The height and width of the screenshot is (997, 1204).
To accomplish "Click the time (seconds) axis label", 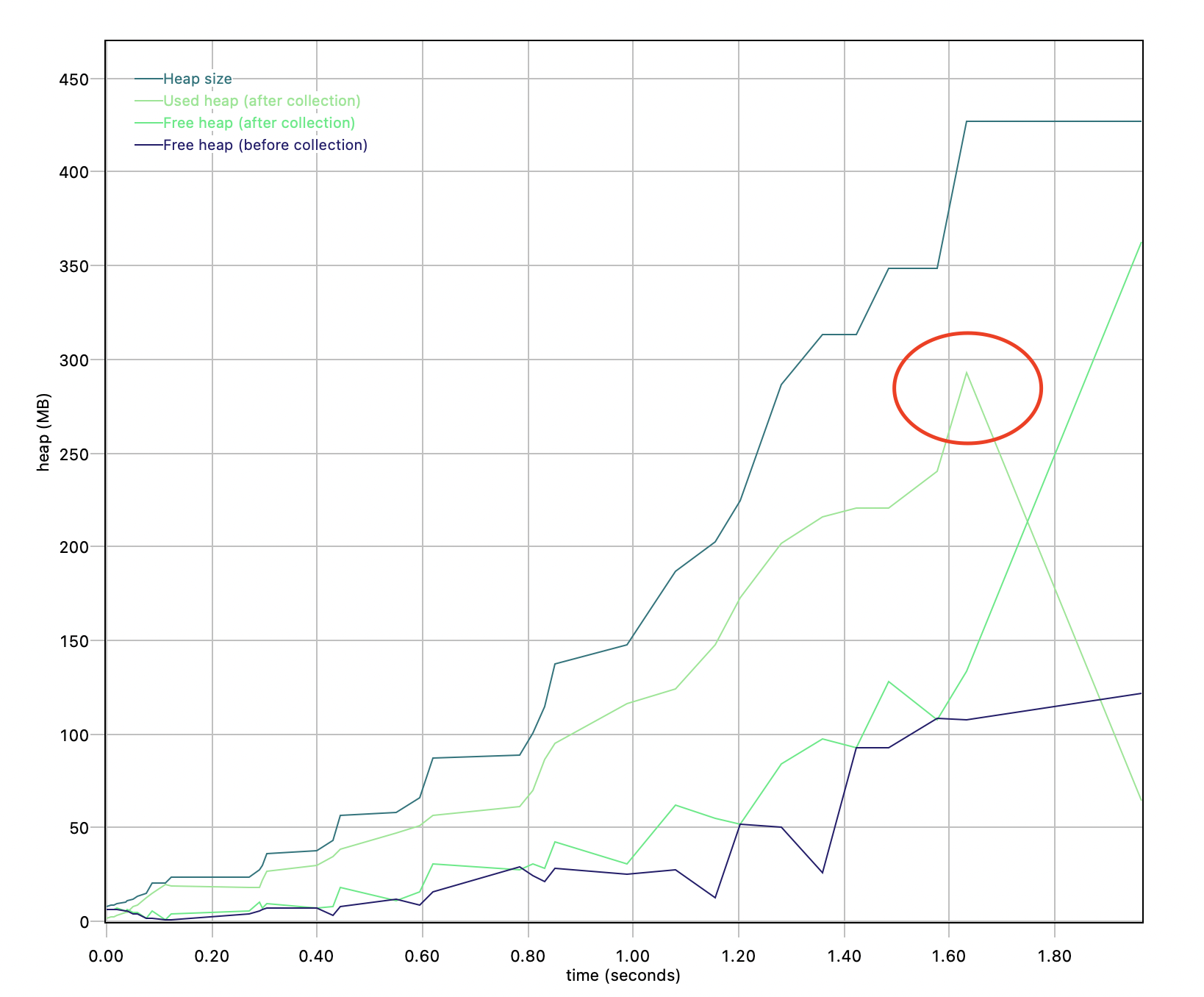I will coord(623,975).
